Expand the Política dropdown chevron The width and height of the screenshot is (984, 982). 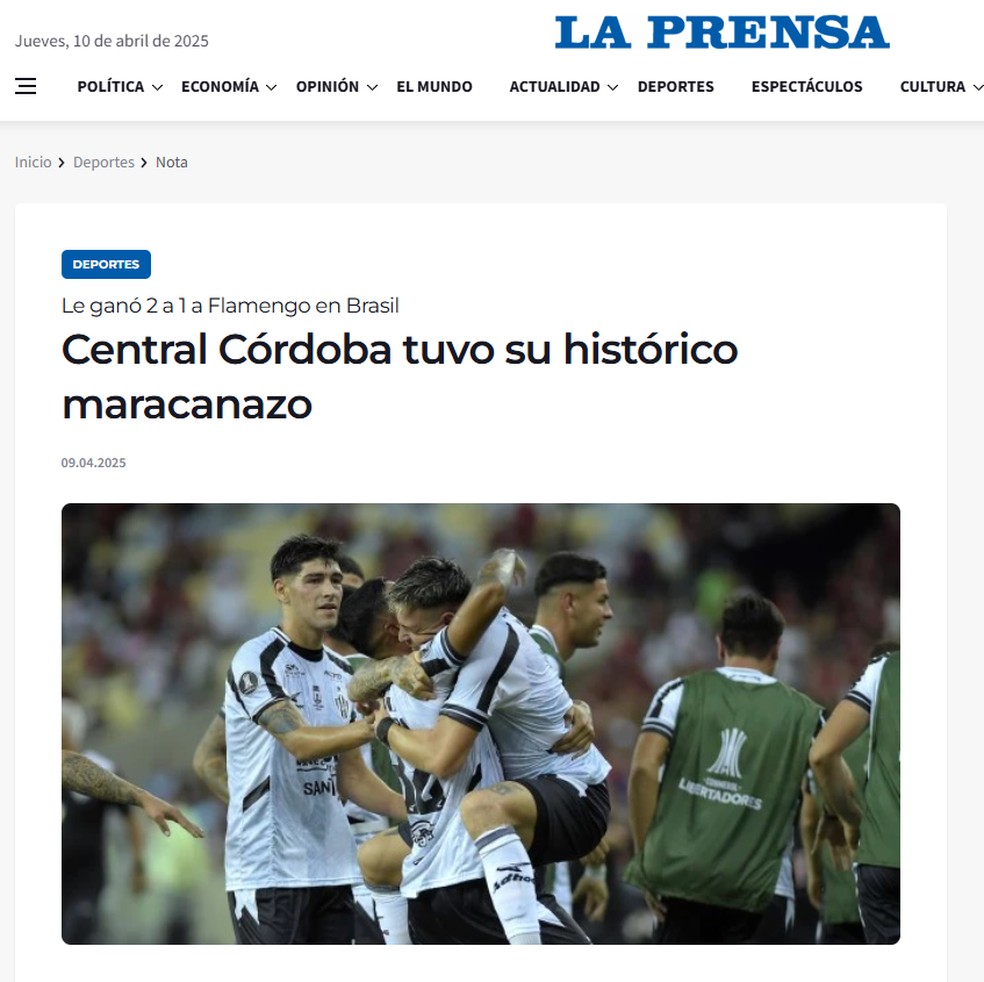(x=158, y=87)
